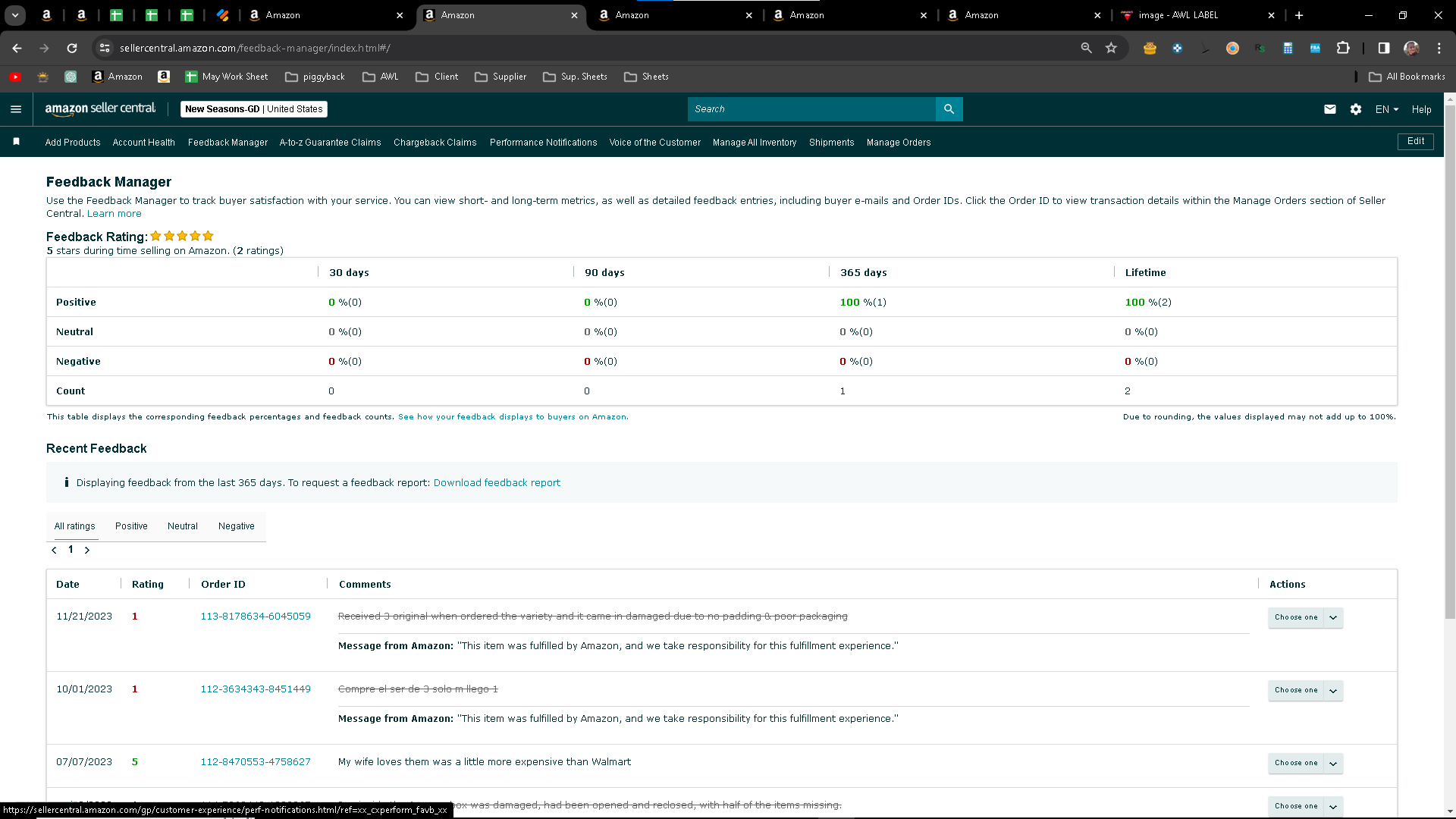The height and width of the screenshot is (819, 1456).
Task: Open the Supplier bookmarks folder
Action: (x=500, y=77)
